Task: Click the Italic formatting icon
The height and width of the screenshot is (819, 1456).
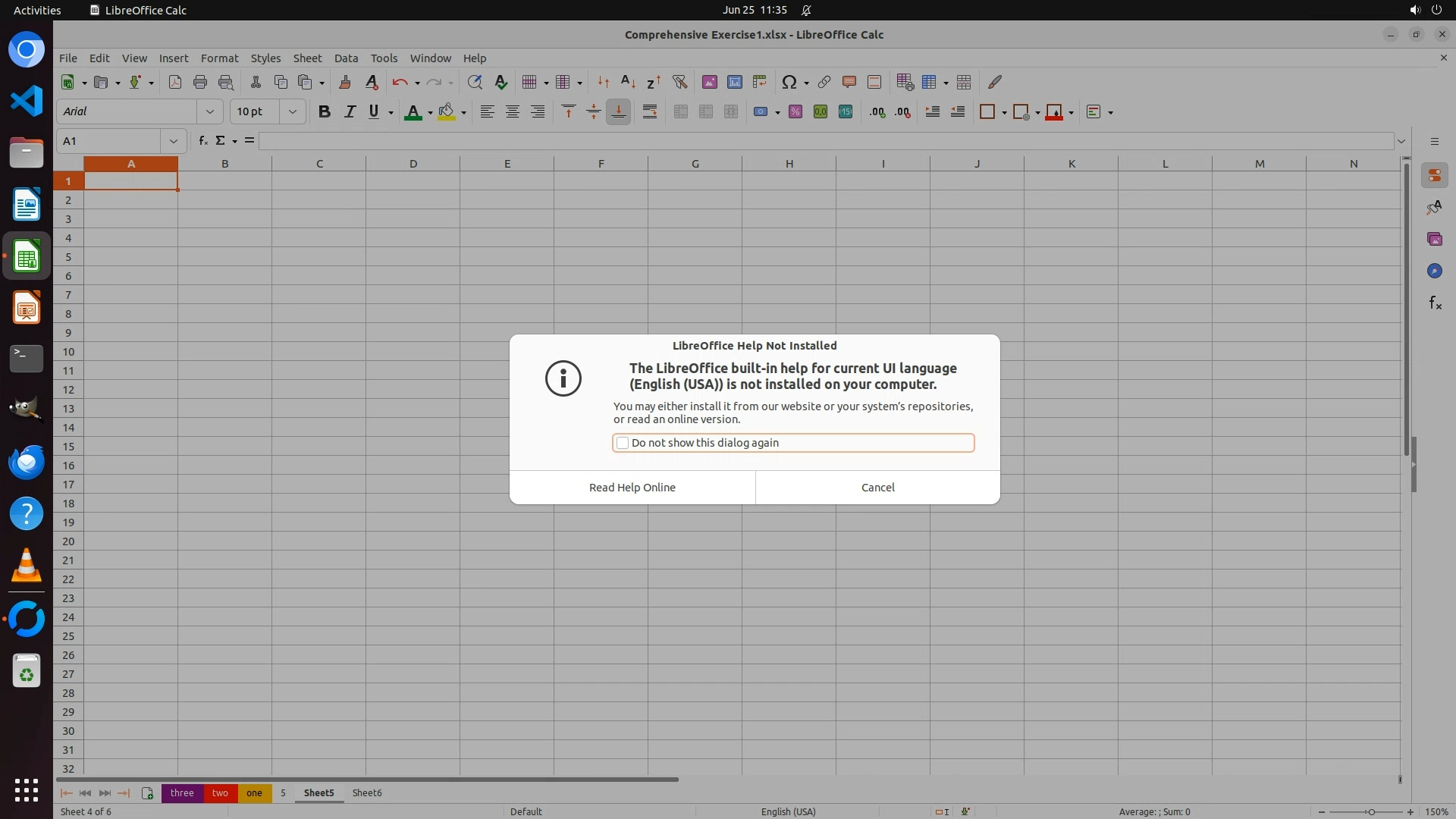Action: tap(350, 111)
